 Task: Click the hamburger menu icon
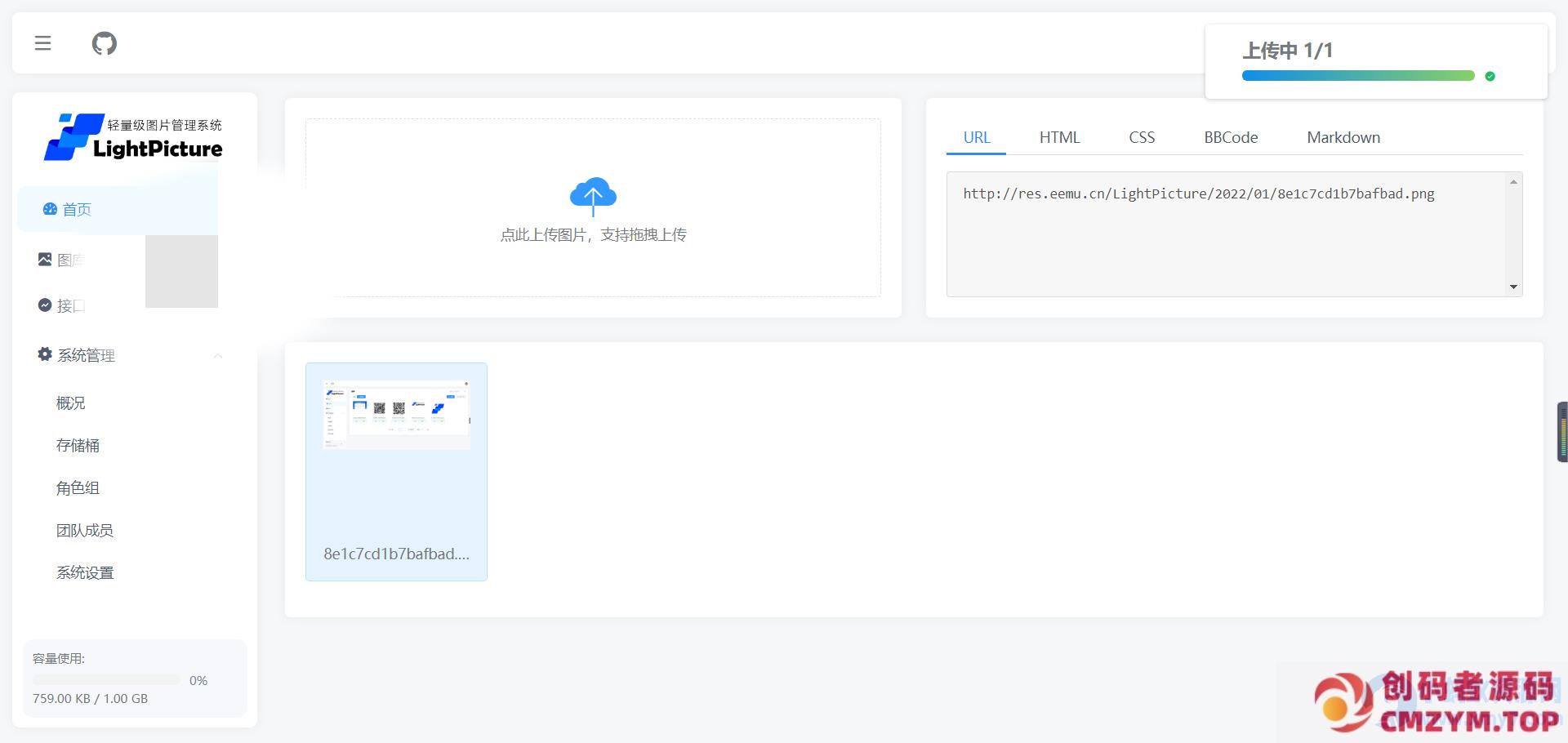click(43, 43)
